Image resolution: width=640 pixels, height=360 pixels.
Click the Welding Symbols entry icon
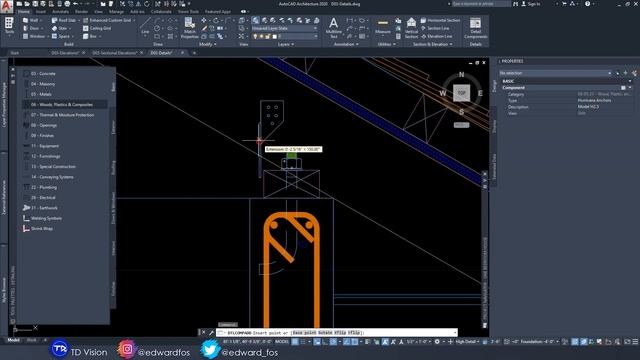tap(27, 218)
